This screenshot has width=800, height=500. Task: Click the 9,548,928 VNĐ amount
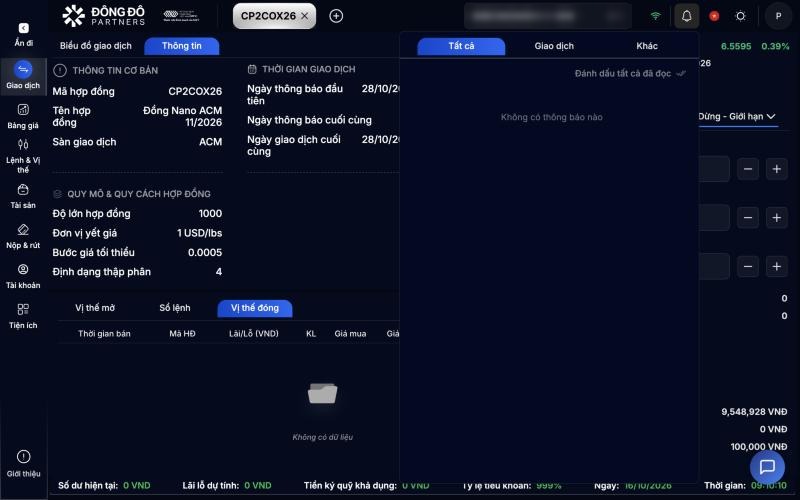tap(754, 412)
